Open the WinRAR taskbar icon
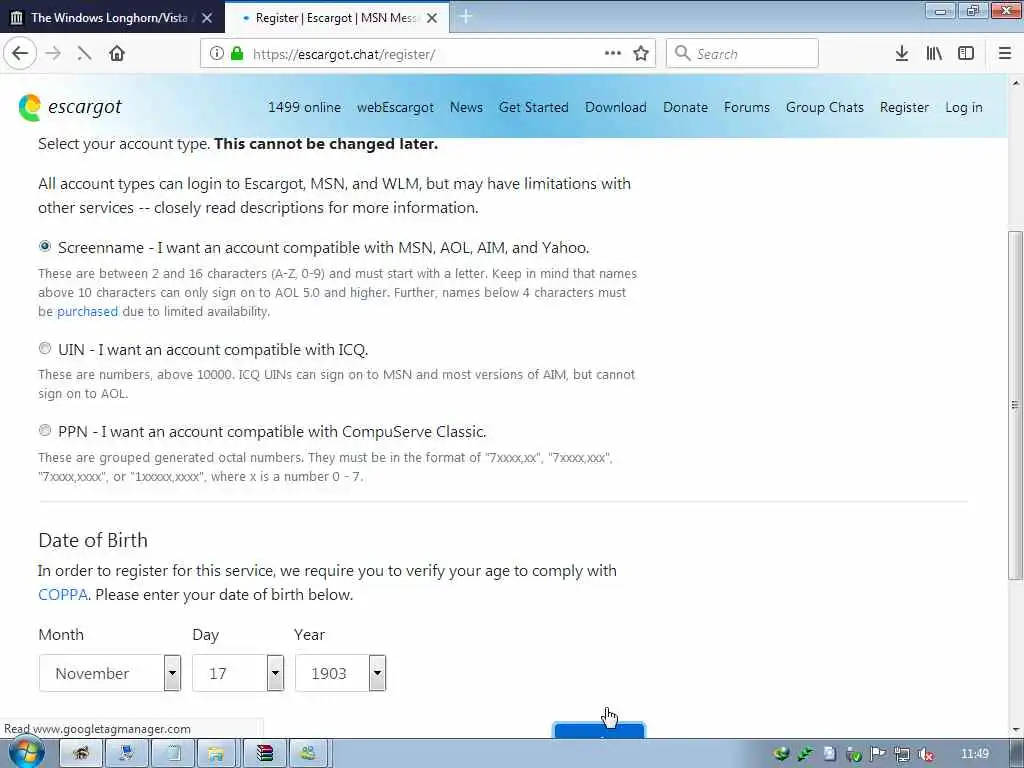Screen dimensions: 1024x768 click(x=264, y=753)
